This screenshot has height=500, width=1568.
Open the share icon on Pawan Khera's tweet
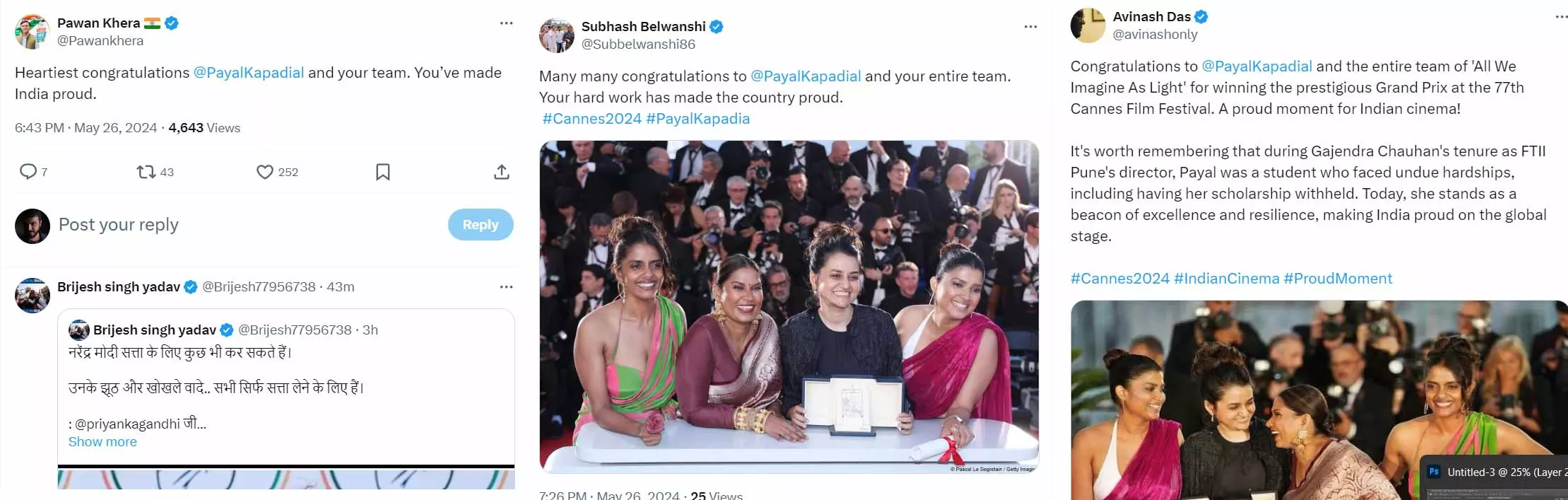[502, 172]
